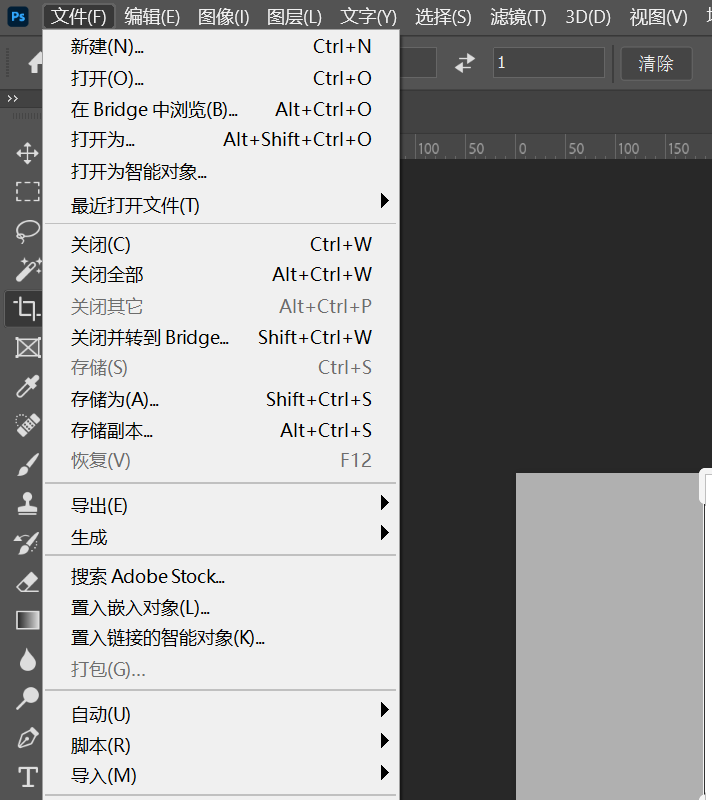The width and height of the screenshot is (712, 800).
Task: Open the 编辑(E) menu
Action: 152,17
